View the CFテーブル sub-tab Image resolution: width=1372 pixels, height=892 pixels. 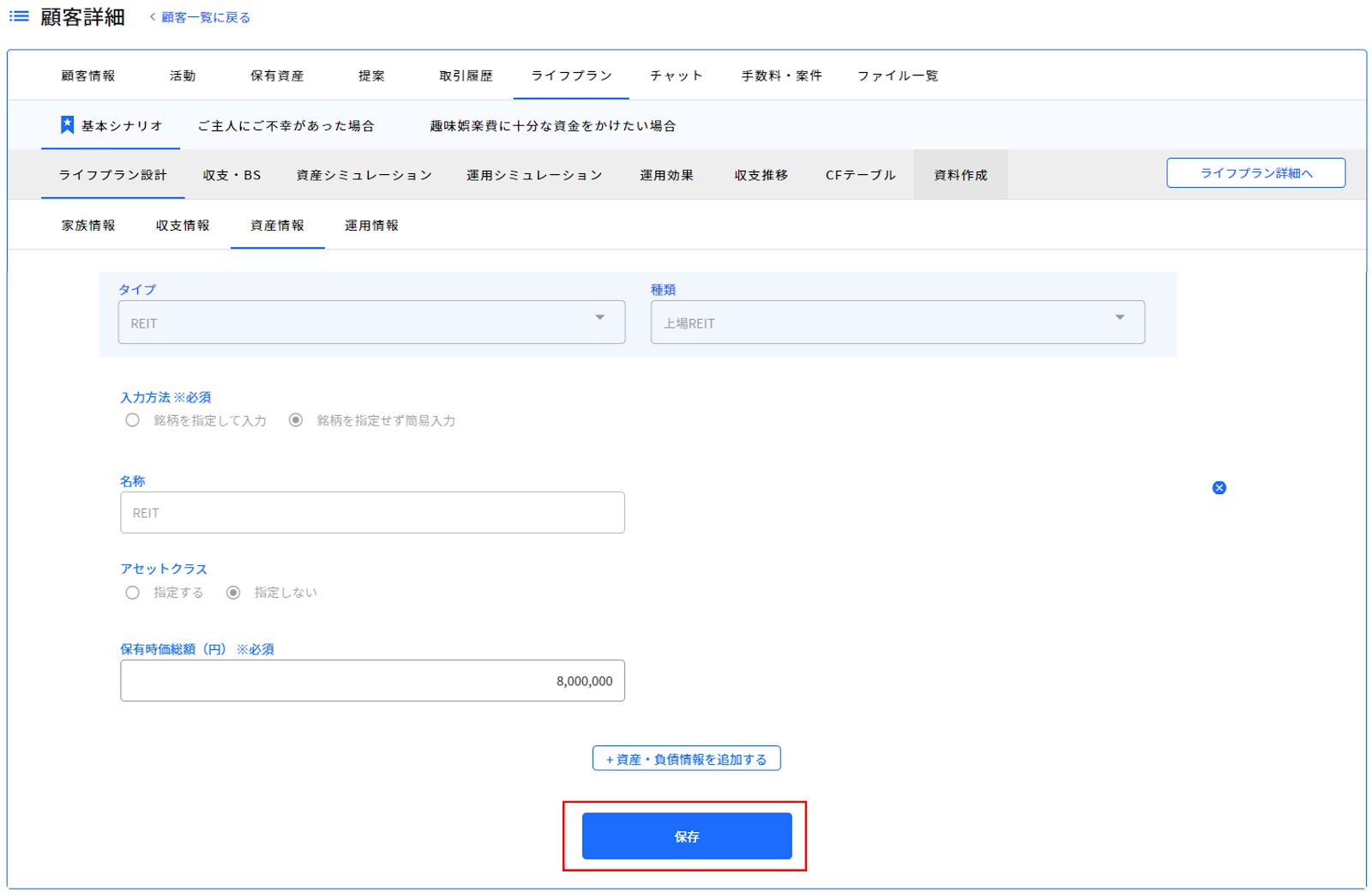point(860,175)
